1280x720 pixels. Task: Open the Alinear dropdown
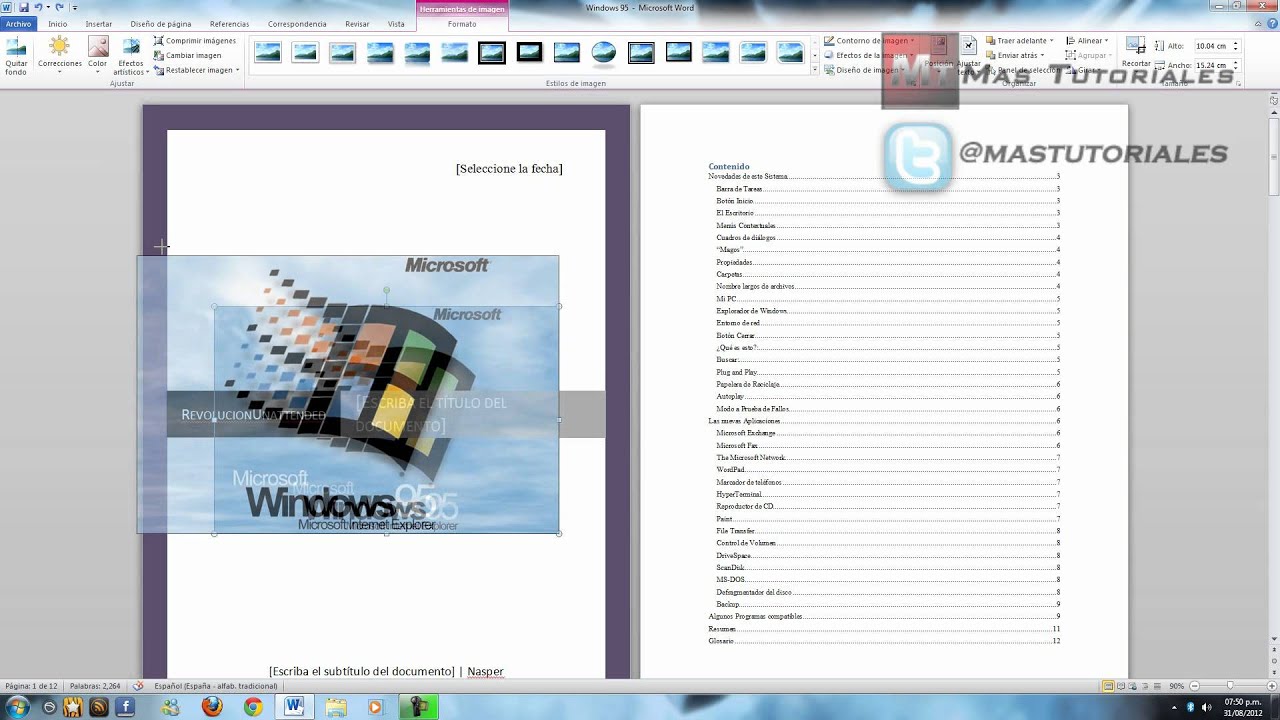[x=1087, y=41]
